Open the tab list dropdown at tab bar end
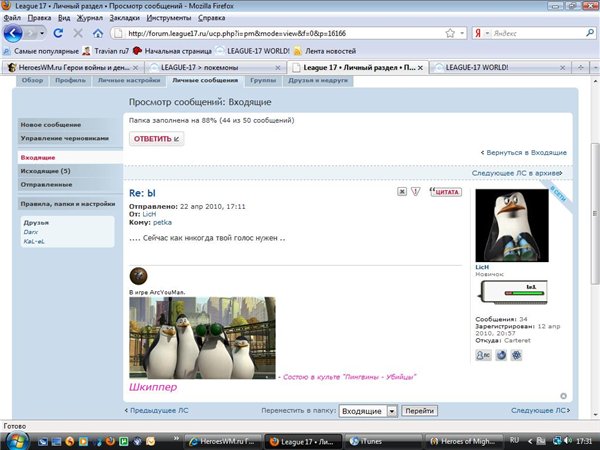The image size is (600, 450). (x=595, y=67)
